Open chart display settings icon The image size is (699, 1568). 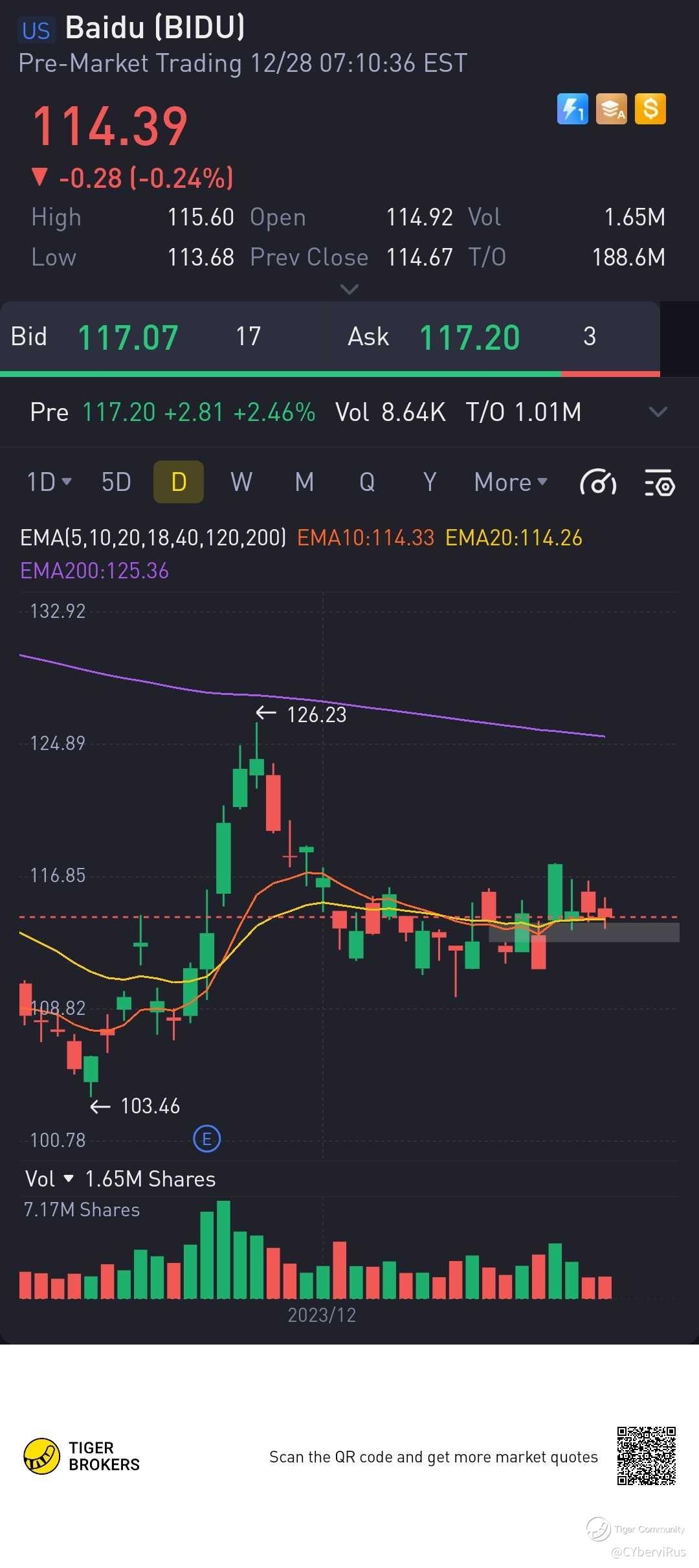pos(660,483)
